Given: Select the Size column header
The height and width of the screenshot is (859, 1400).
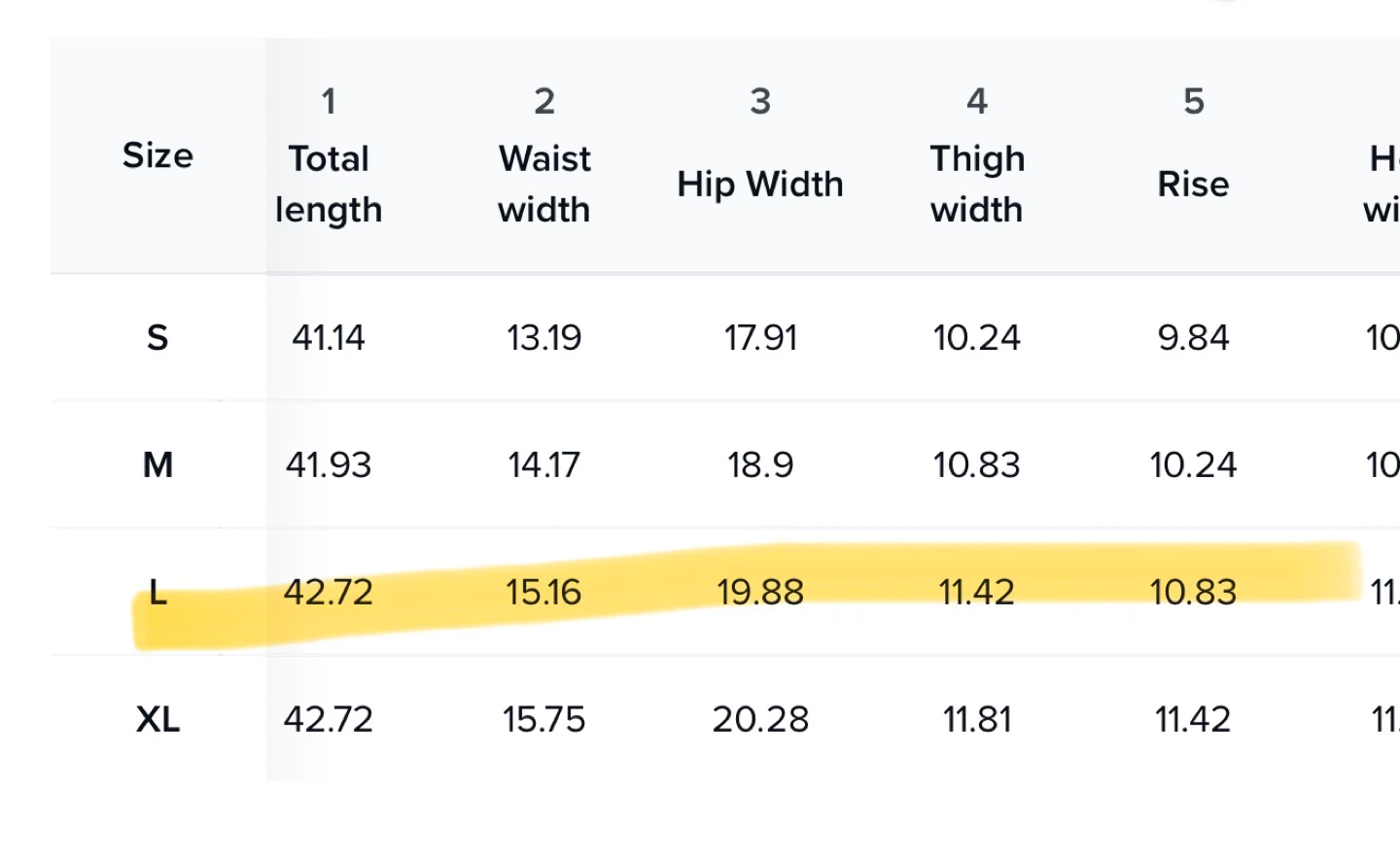Looking at the screenshot, I should click(x=157, y=155).
